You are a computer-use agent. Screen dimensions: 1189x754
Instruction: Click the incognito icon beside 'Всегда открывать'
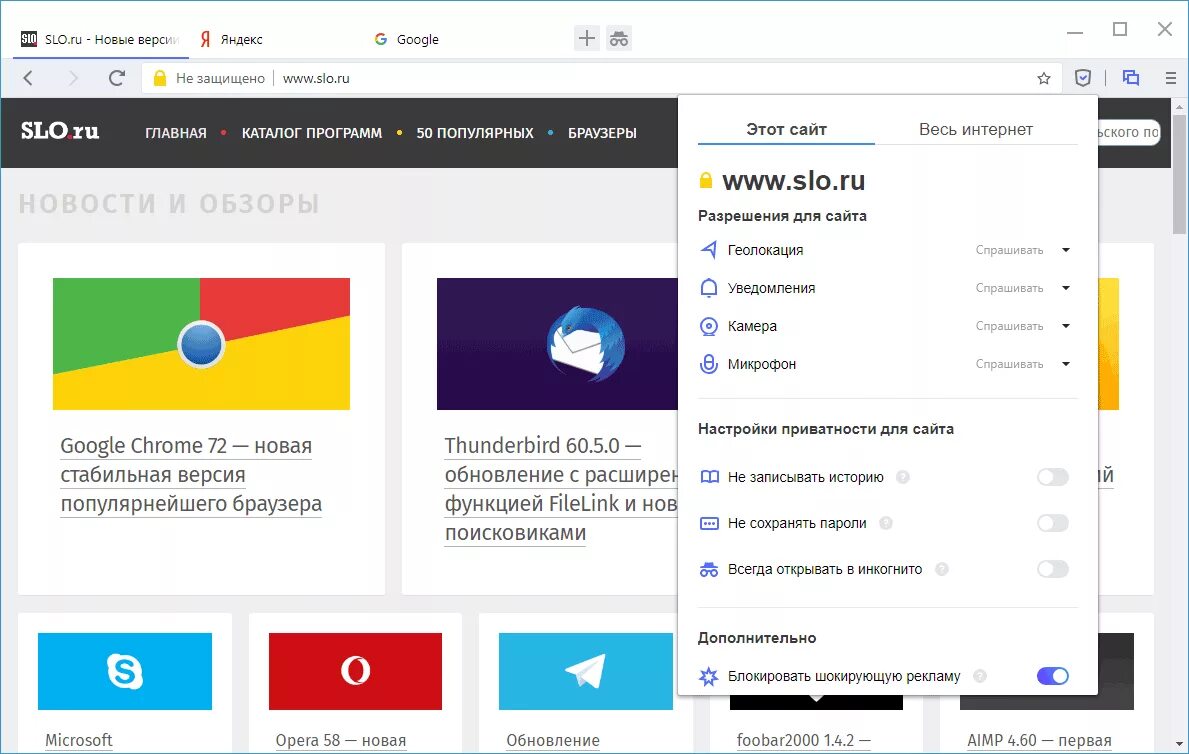click(x=709, y=569)
